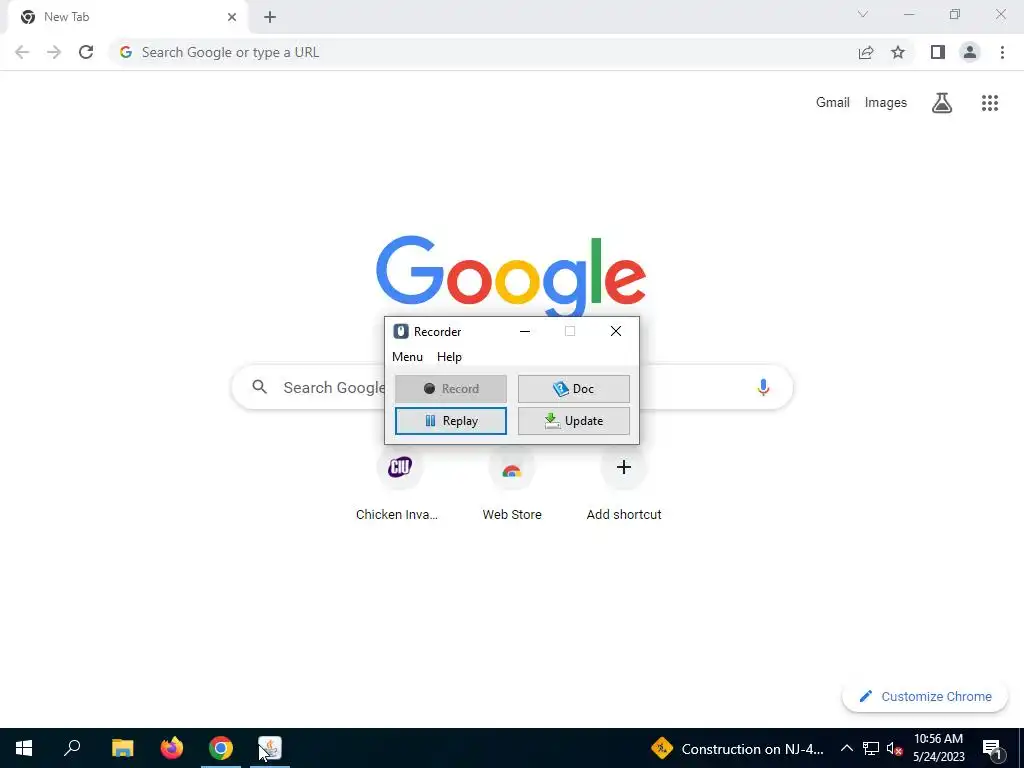Image resolution: width=1024 pixels, height=768 pixels.
Task: Open the Google apps grid
Action: (x=989, y=103)
